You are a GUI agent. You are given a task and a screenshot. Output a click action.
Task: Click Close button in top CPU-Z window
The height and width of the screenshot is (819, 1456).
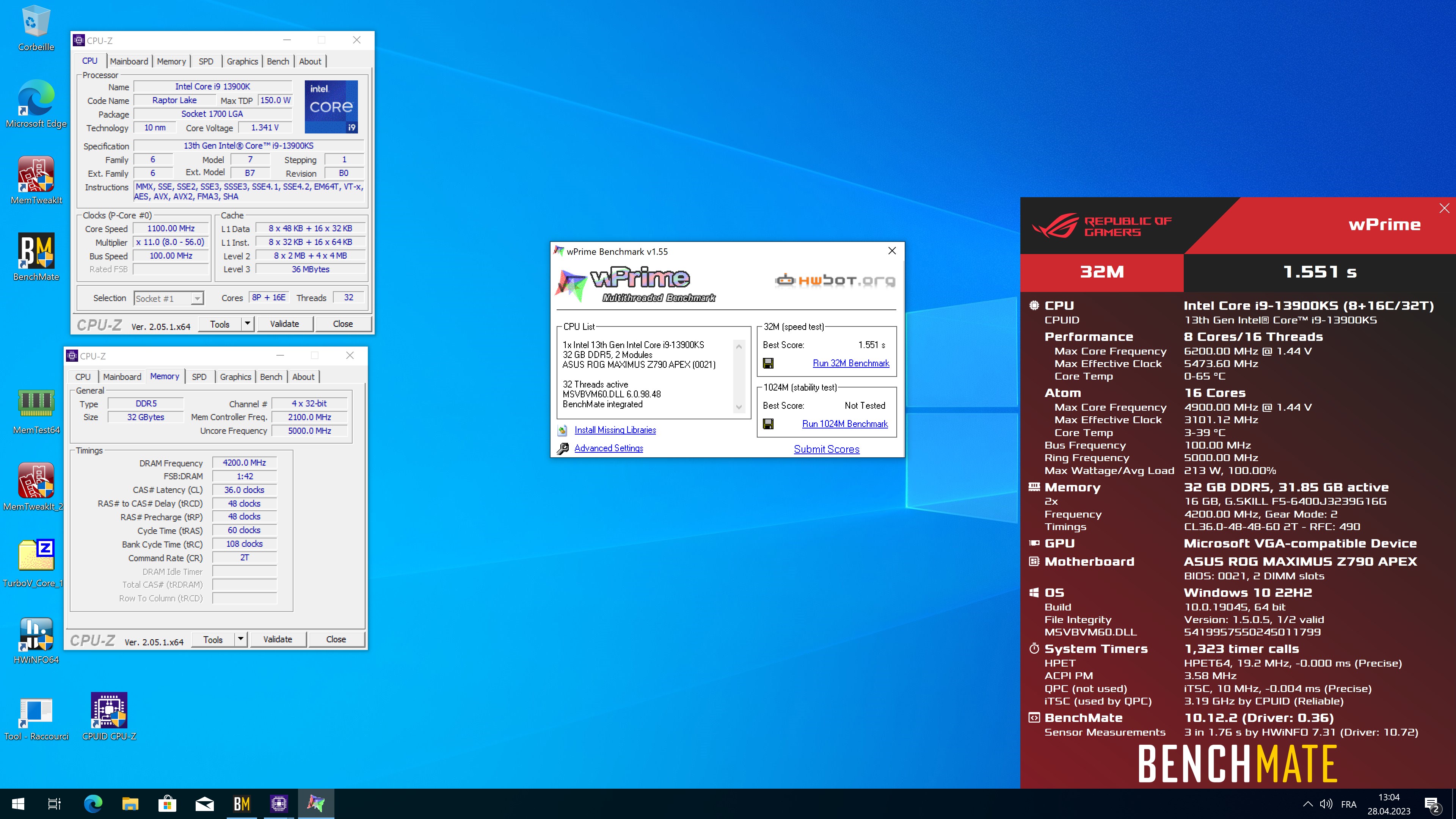343,324
